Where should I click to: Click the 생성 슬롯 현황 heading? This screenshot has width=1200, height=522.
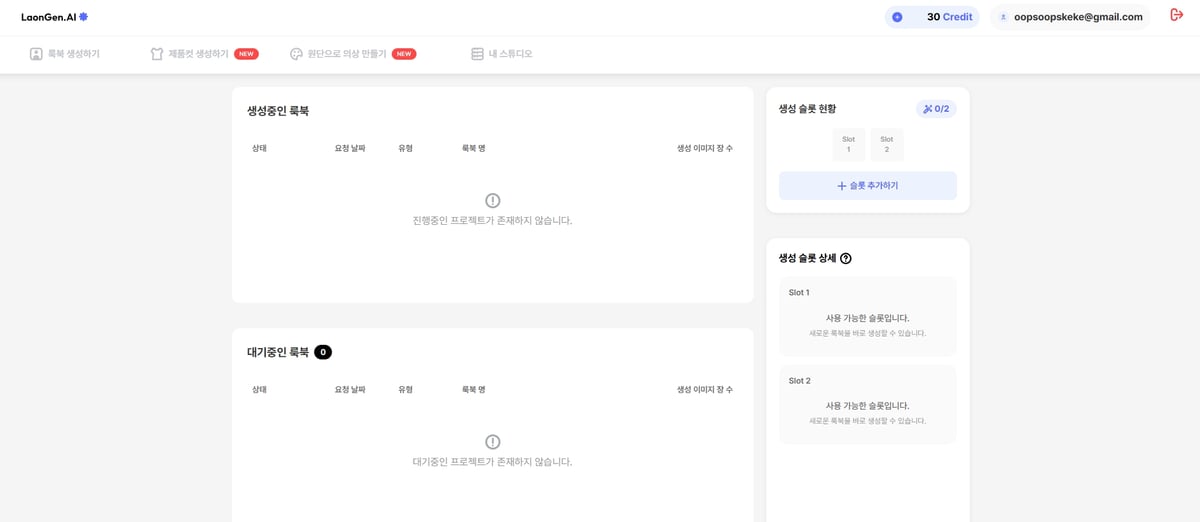coord(807,108)
